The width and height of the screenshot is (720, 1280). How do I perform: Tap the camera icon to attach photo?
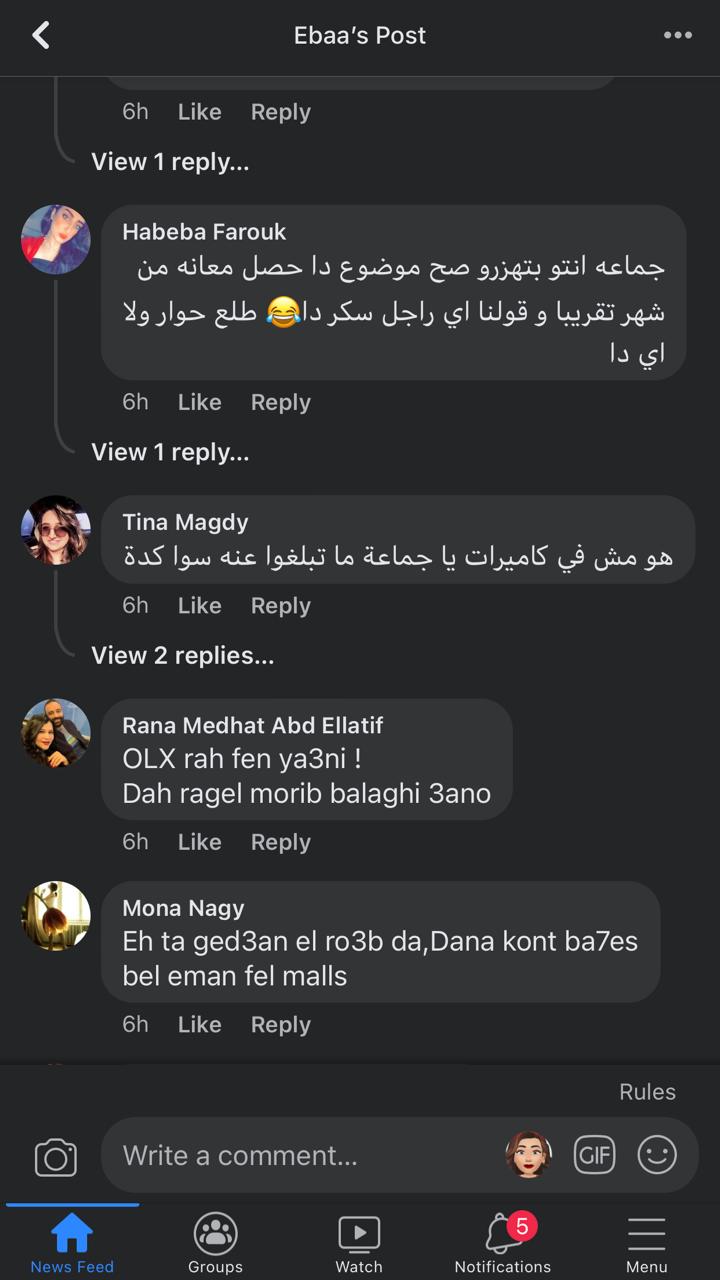click(56, 1157)
